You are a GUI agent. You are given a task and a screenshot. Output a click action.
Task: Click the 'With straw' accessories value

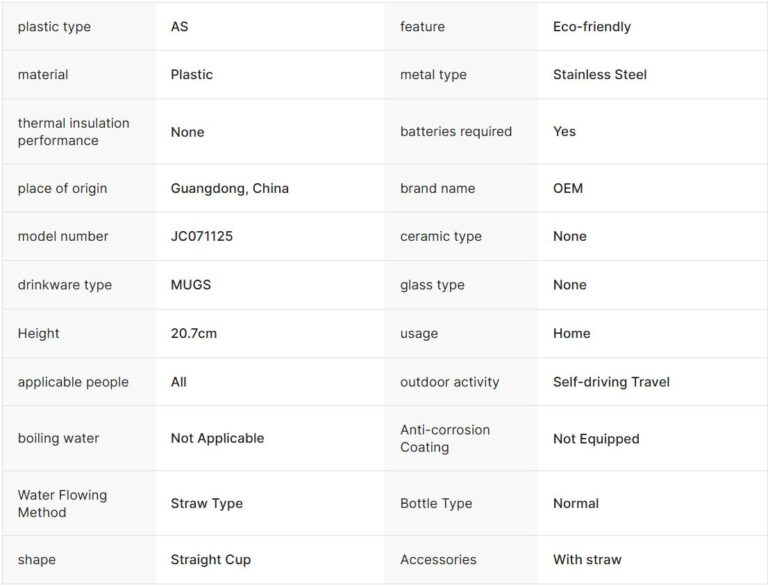[589, 560]
